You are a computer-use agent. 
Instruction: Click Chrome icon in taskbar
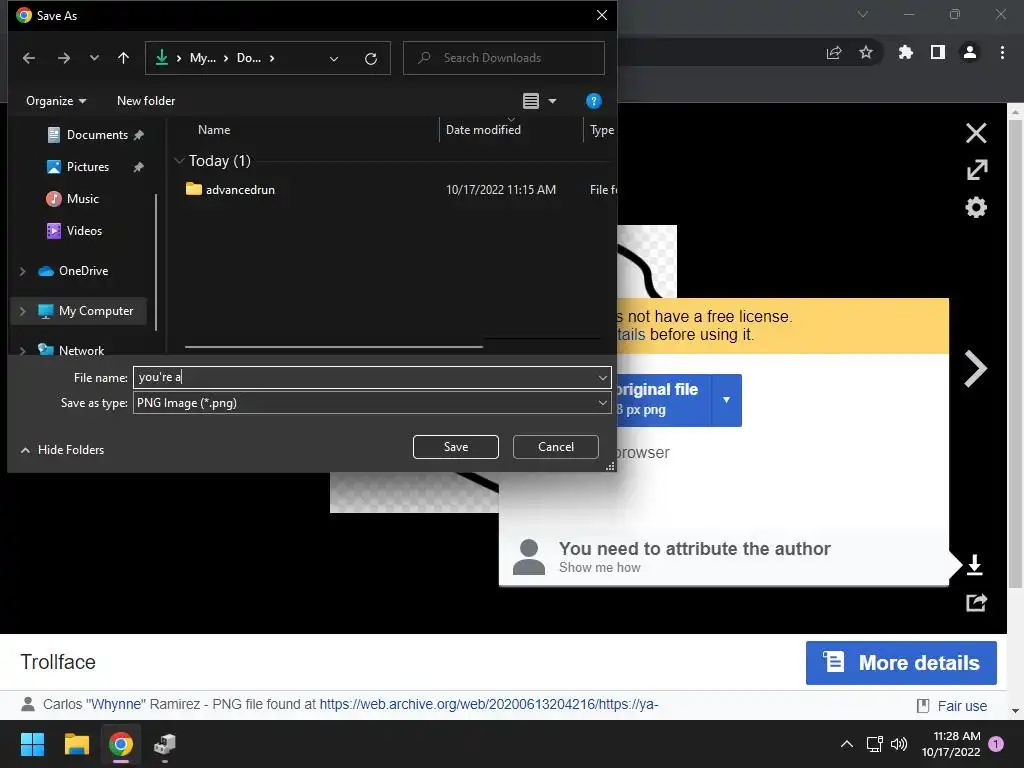point(121,744)
